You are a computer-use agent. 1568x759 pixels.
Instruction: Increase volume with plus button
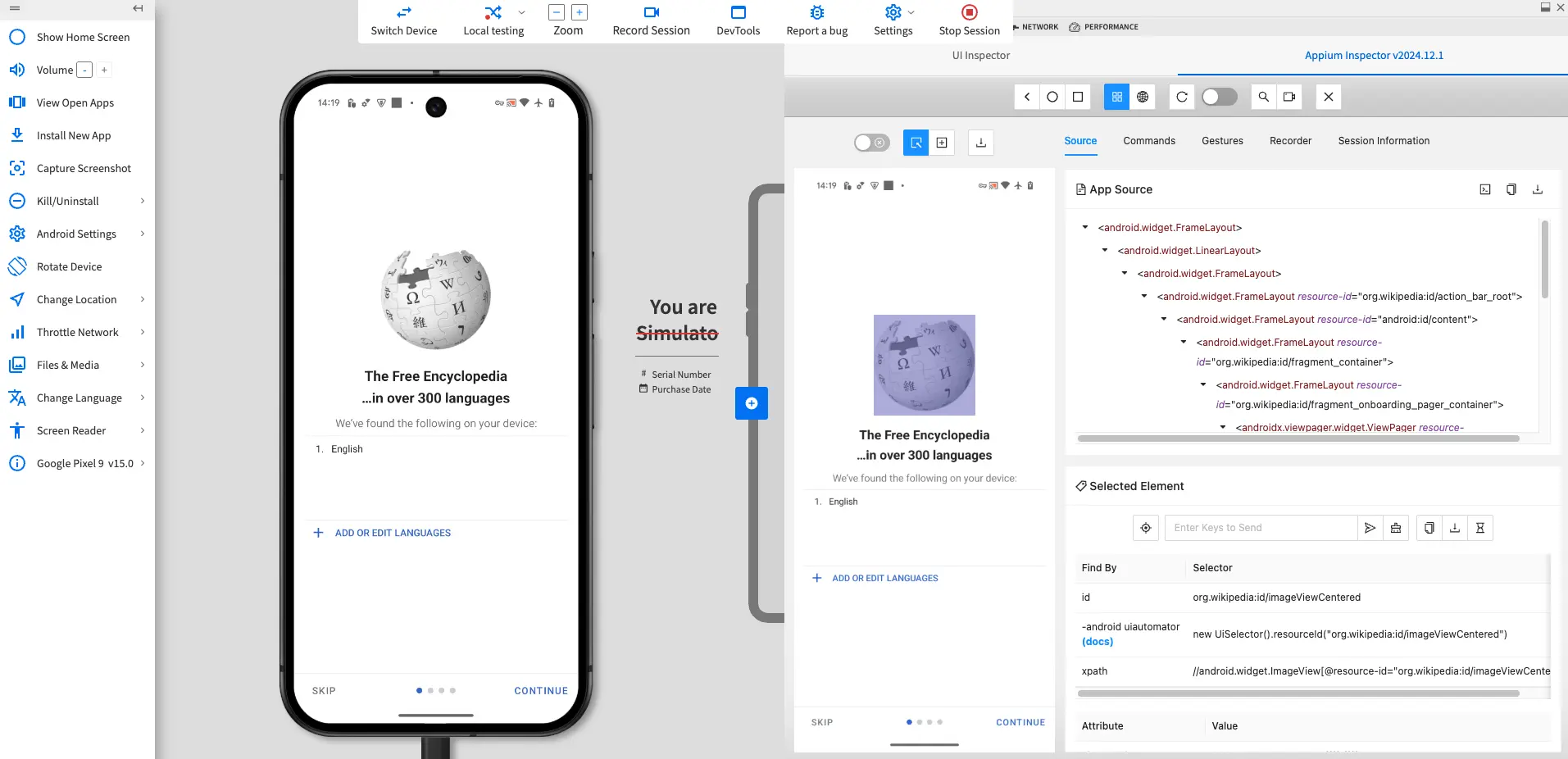104,70
